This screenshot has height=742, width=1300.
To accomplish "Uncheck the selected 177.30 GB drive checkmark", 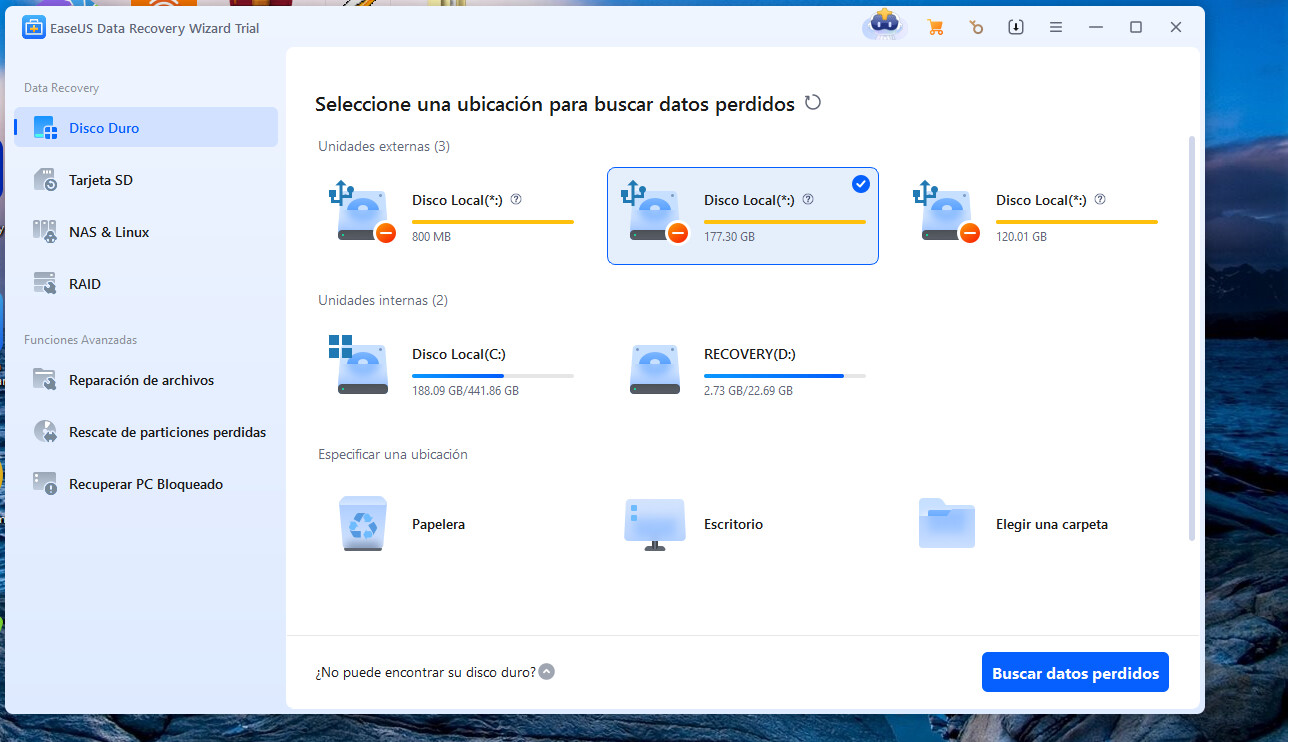I will point(860,184).
